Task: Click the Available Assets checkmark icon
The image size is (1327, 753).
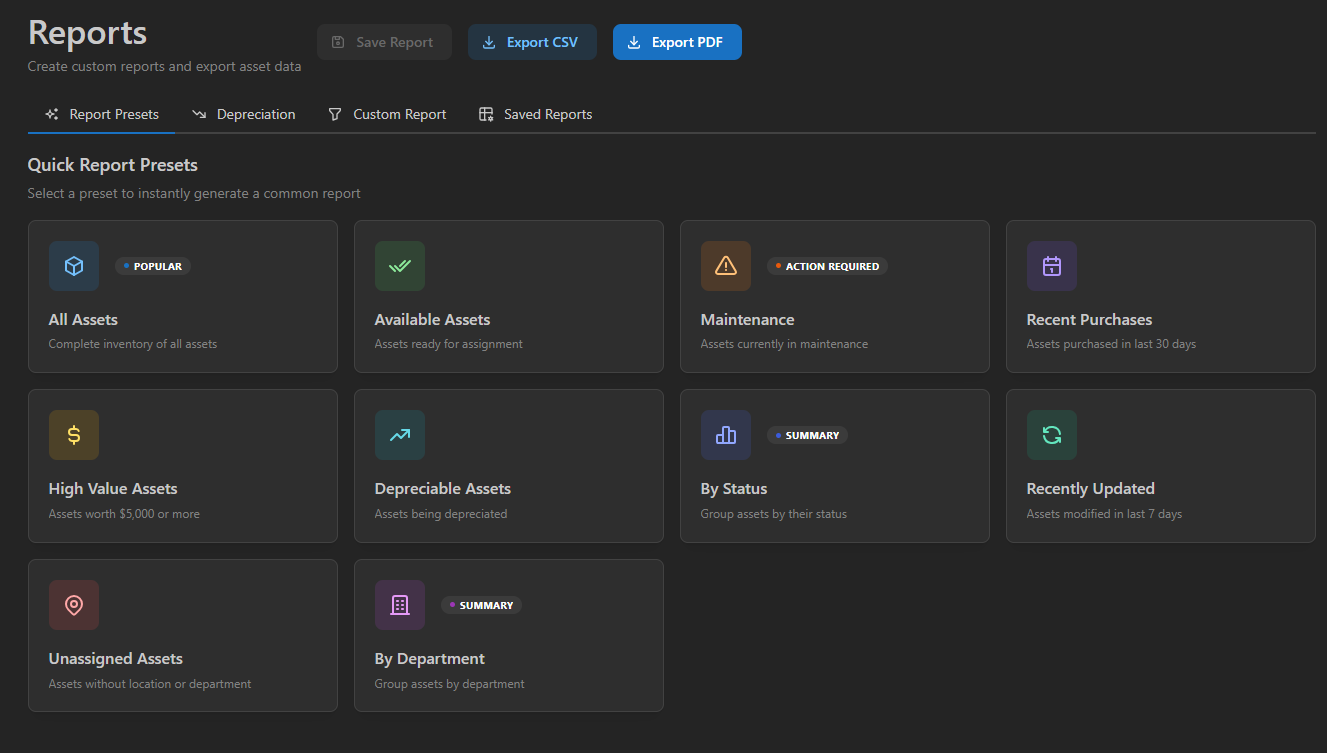Action: pyautogui.click(x=399, y=266)
